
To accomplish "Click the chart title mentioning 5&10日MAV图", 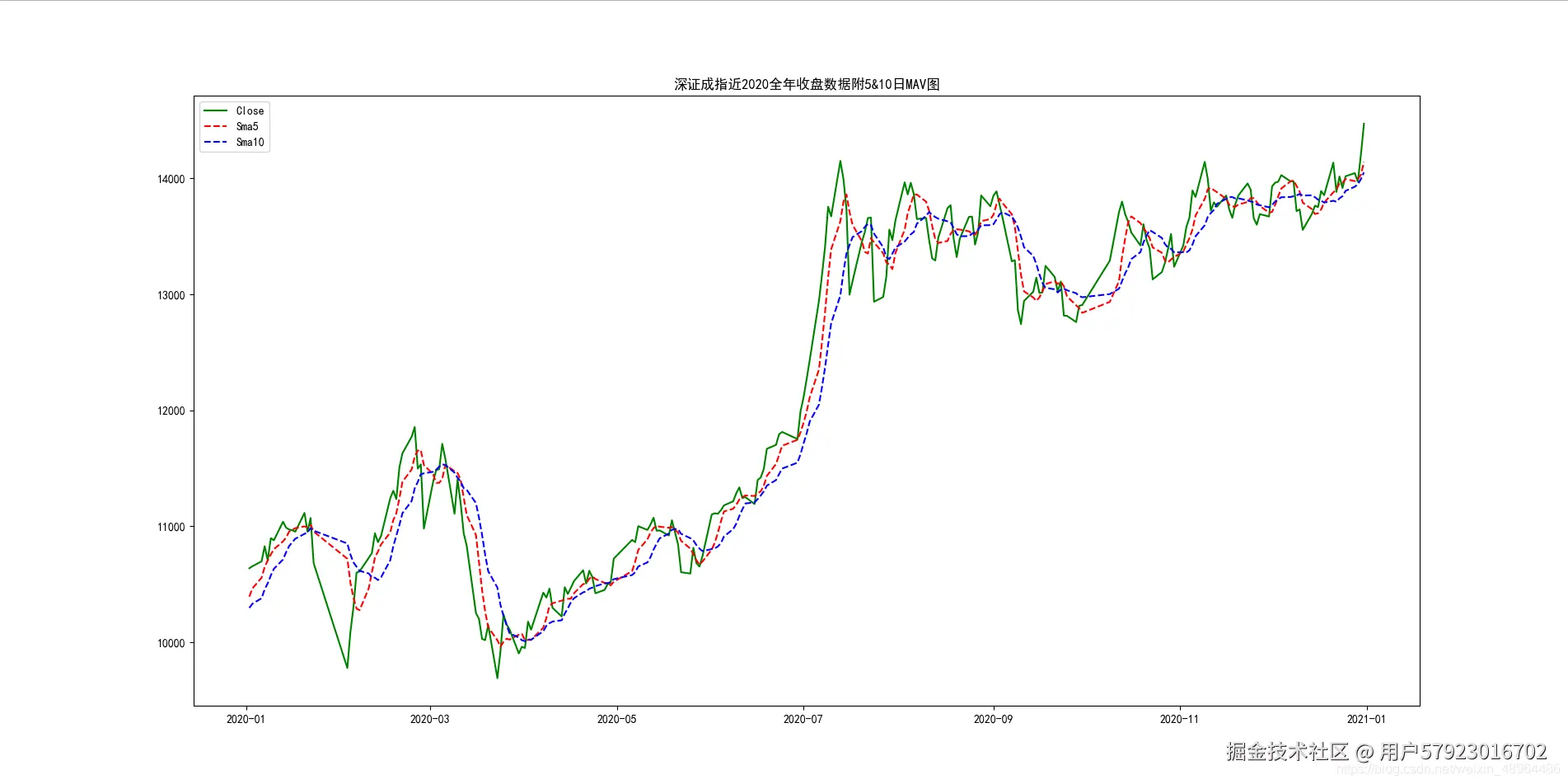I will [x=807, y=84].
